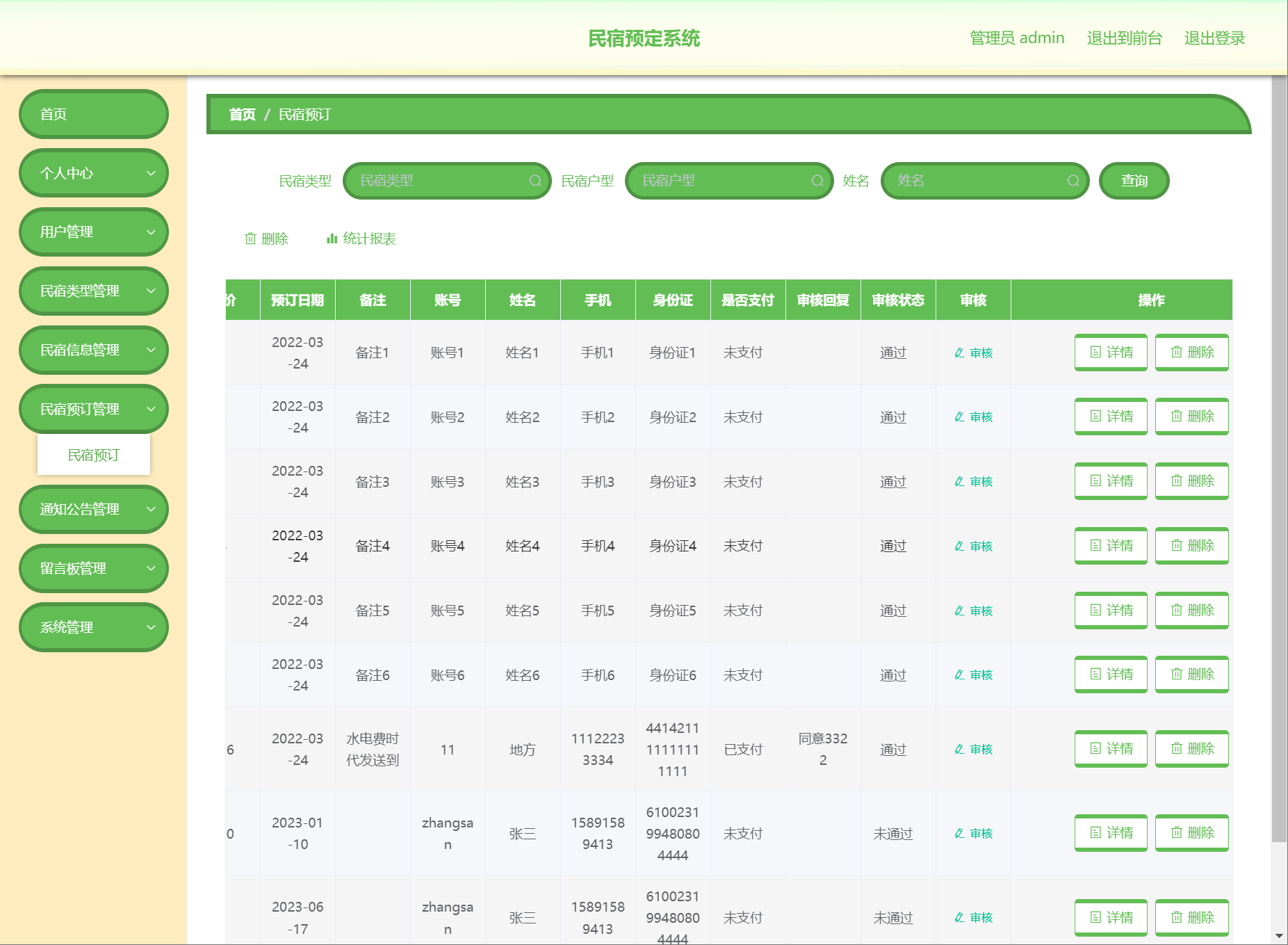Open 详情 for 2023-06-17 张三 row
The image size is (1288, 945).
[x=1111, y=917]
